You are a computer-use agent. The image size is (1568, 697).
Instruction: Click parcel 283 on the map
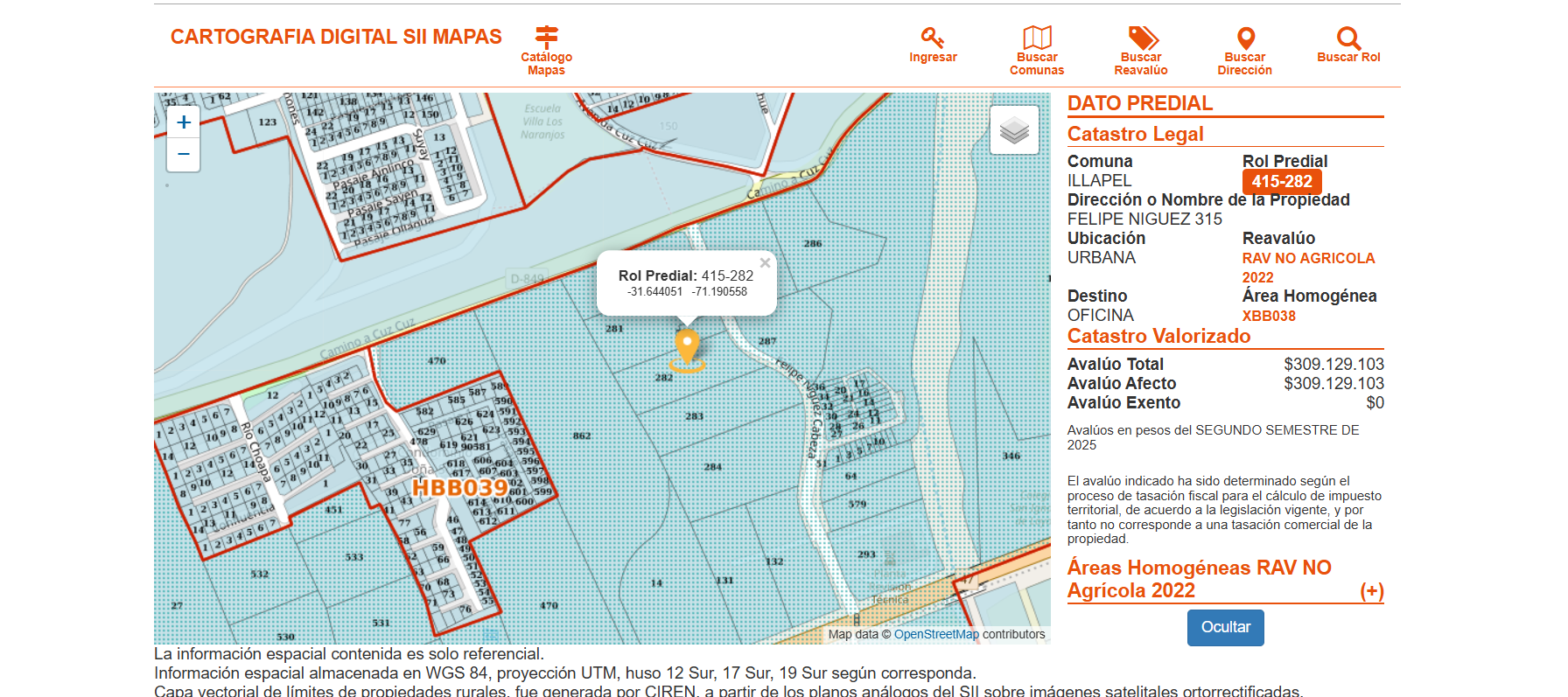[x=694, y=416]
